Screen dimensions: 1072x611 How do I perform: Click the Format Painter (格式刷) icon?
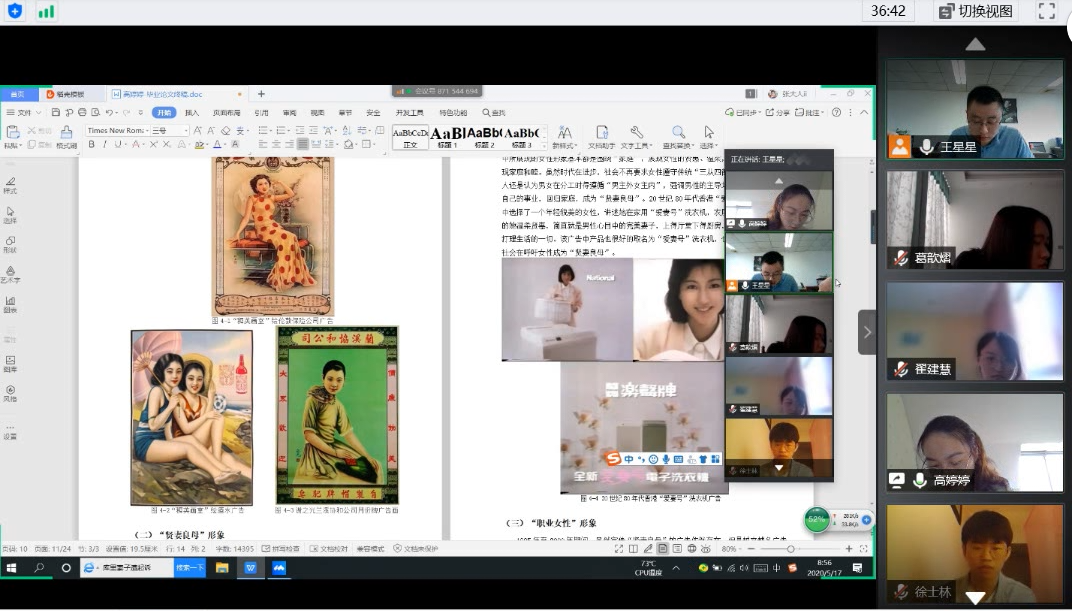(x=66, y=132)
